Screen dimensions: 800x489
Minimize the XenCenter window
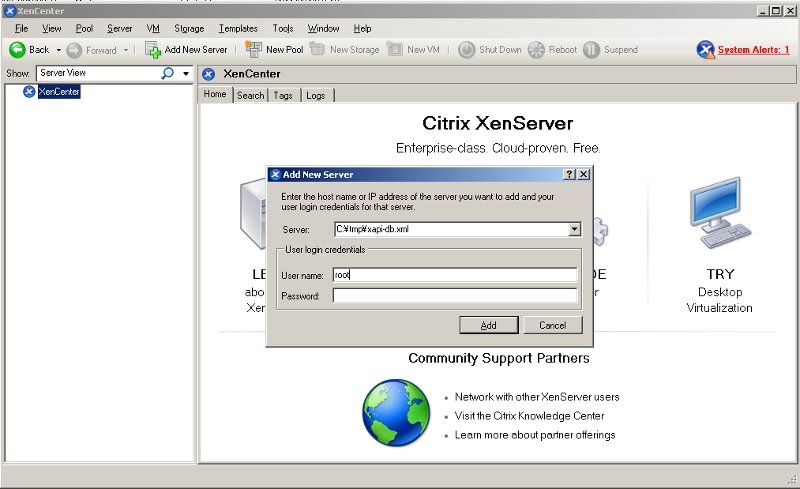click(x=763, y=11)
